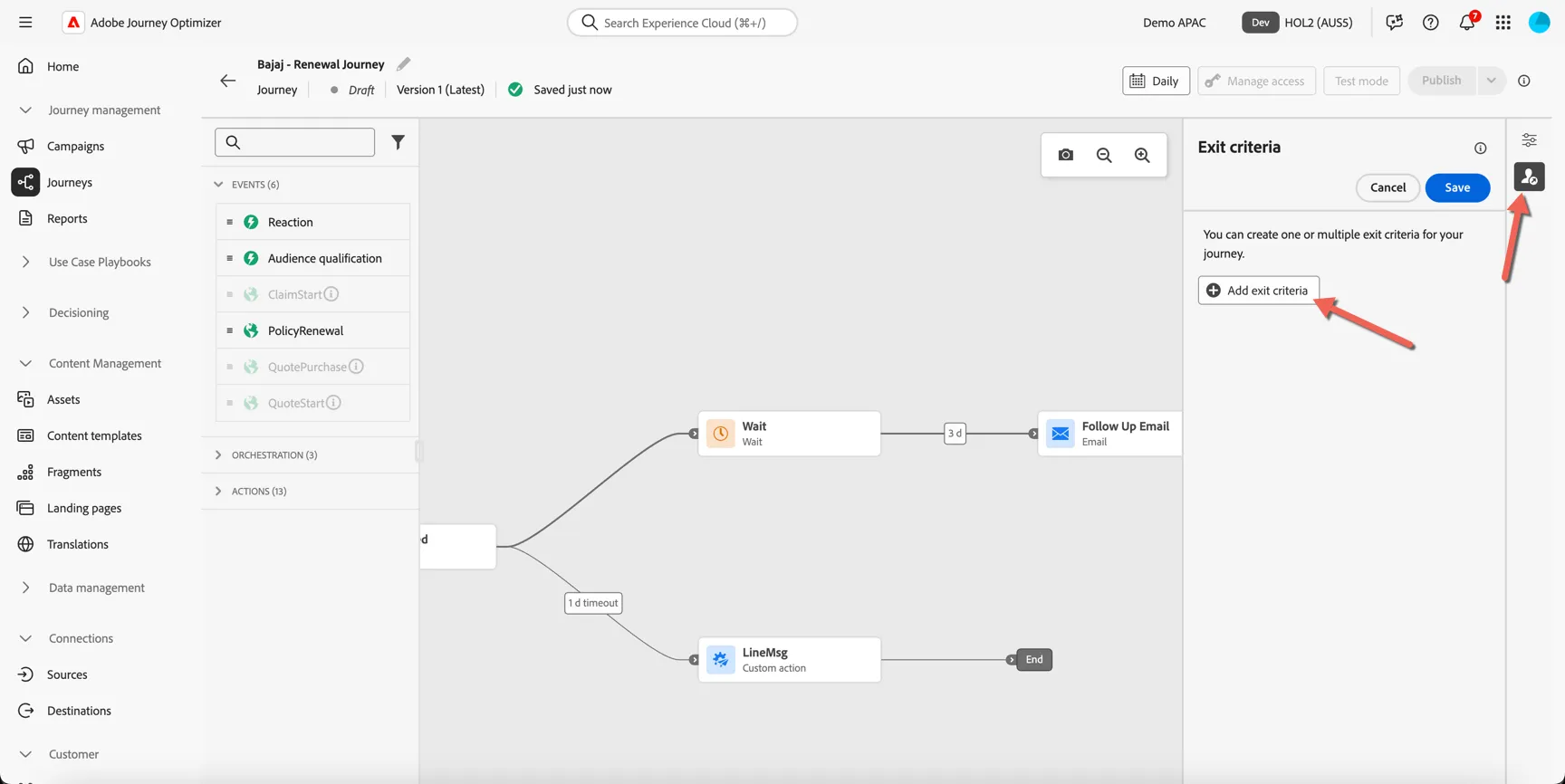Image resolution: width=1565 pixels, height=784 pixels.
Task: Open the Publish dropdown arrow
Action: point(1491,81)
